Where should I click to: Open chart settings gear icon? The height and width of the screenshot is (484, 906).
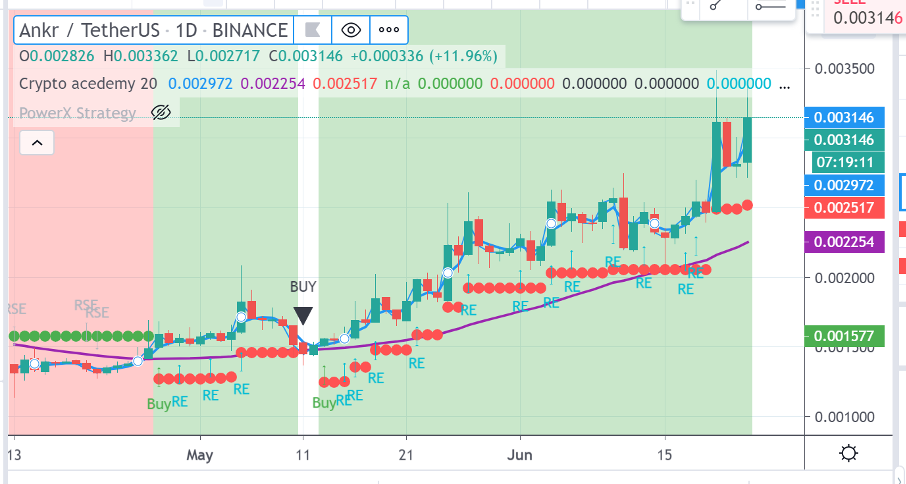(848, 453)
